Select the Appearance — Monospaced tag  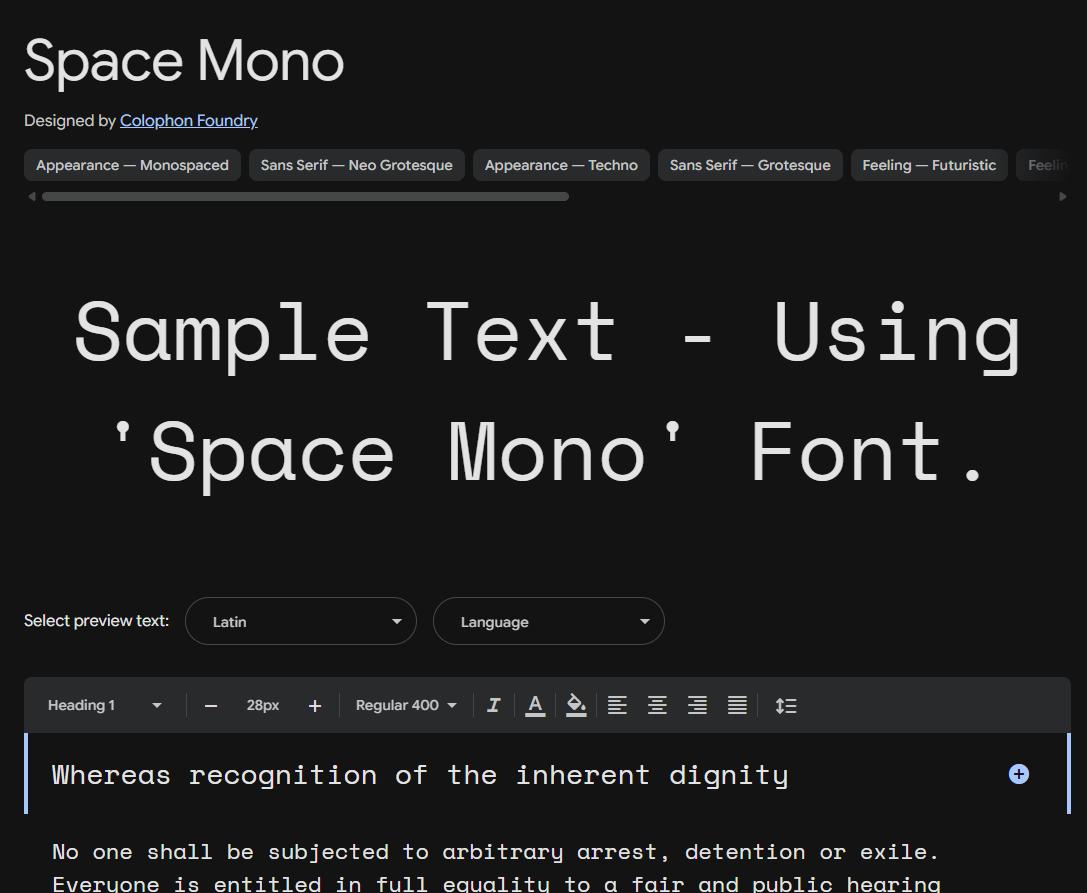132,165
